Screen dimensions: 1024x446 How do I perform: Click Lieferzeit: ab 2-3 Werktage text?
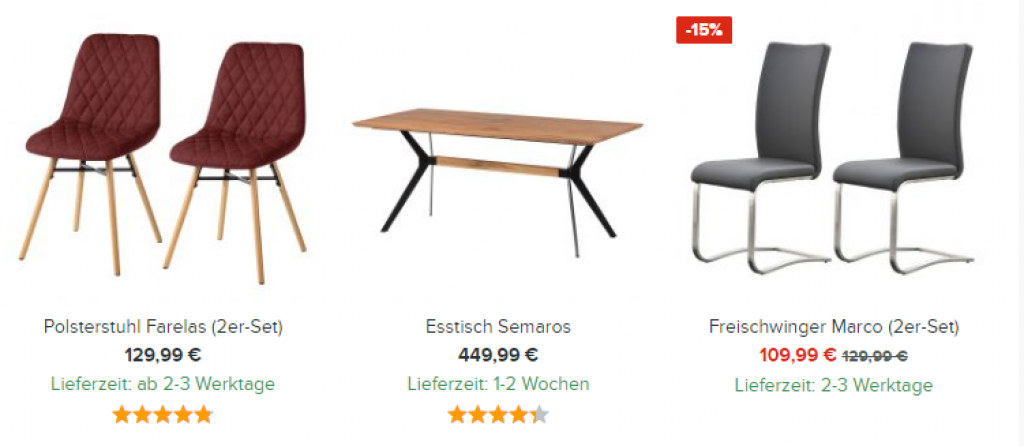pyautogui.click(x=163, y=384)
